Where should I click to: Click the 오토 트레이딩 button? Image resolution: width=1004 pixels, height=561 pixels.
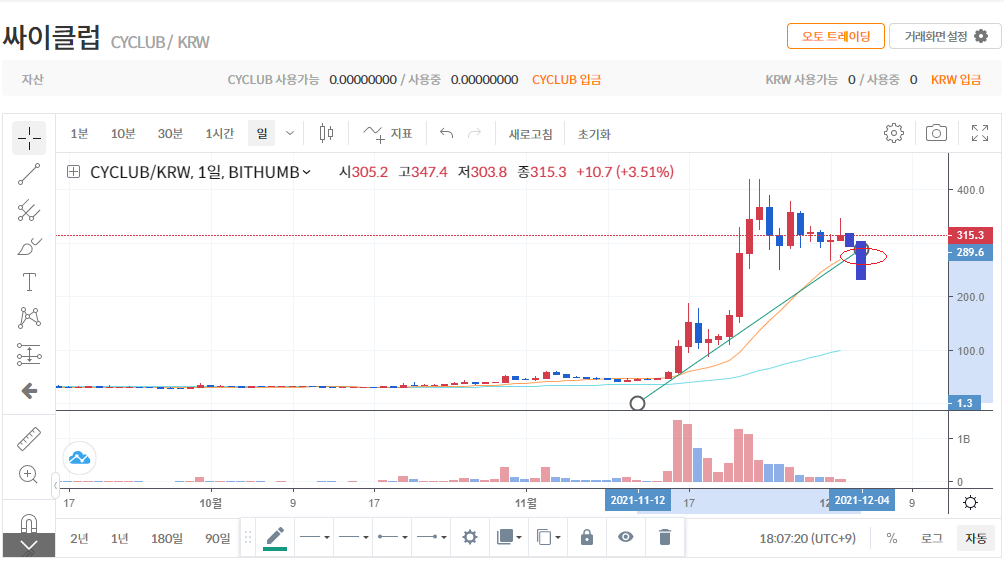tap(836, 36)
